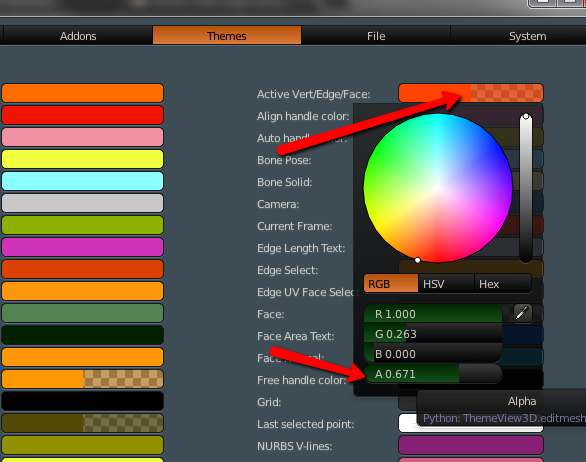Click inside the circular color wheel

click(x=438, y=188)
